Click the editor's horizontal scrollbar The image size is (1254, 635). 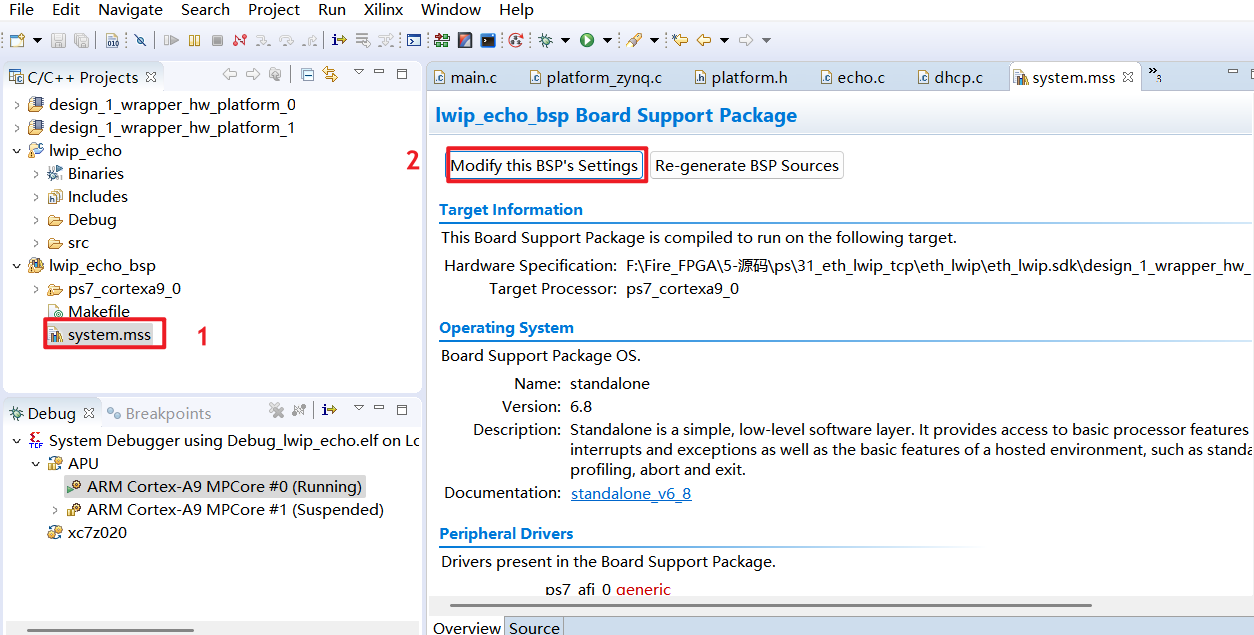tap(800, 605)
